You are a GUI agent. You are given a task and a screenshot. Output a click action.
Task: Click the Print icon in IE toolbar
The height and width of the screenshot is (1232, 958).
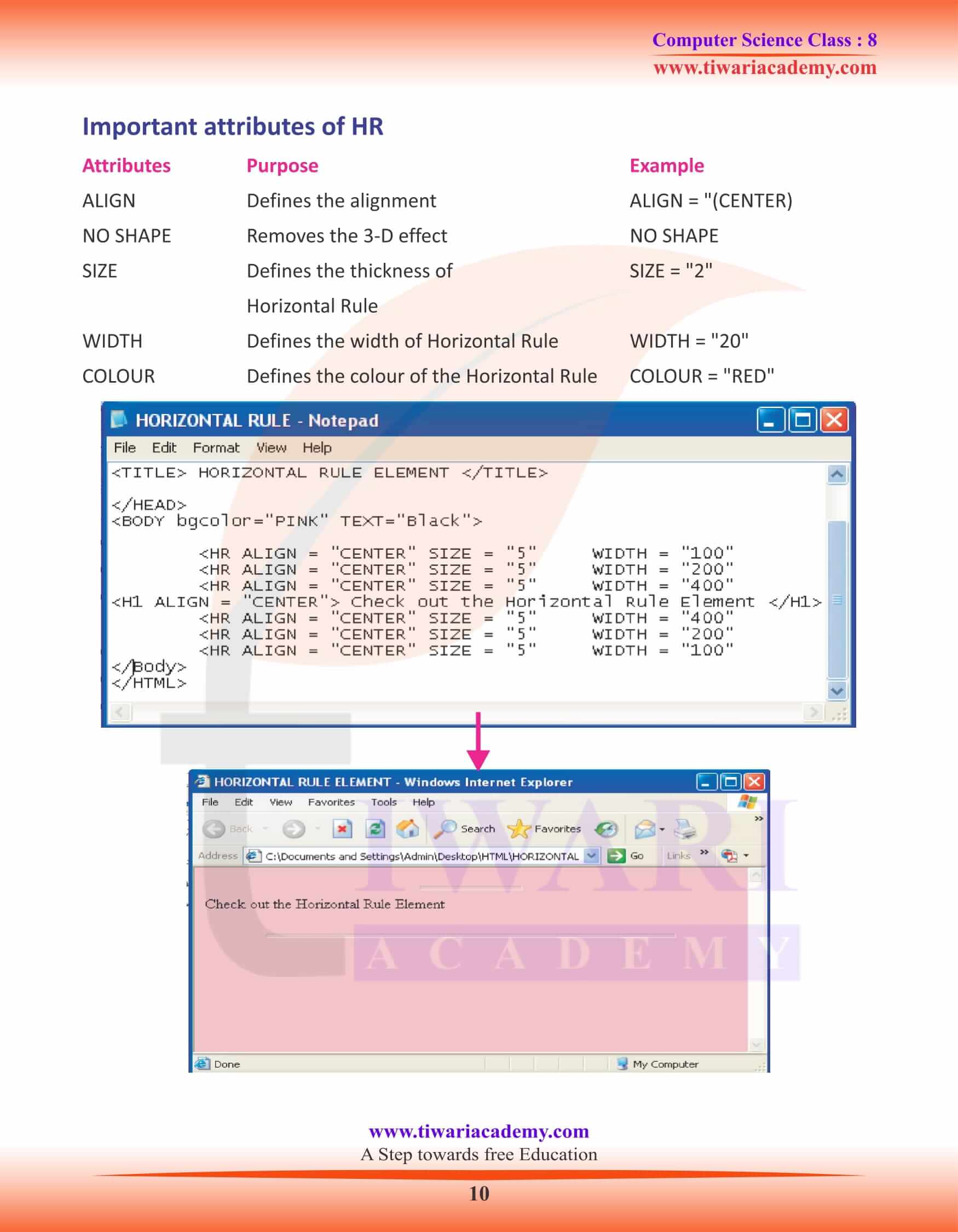(685, 828)
